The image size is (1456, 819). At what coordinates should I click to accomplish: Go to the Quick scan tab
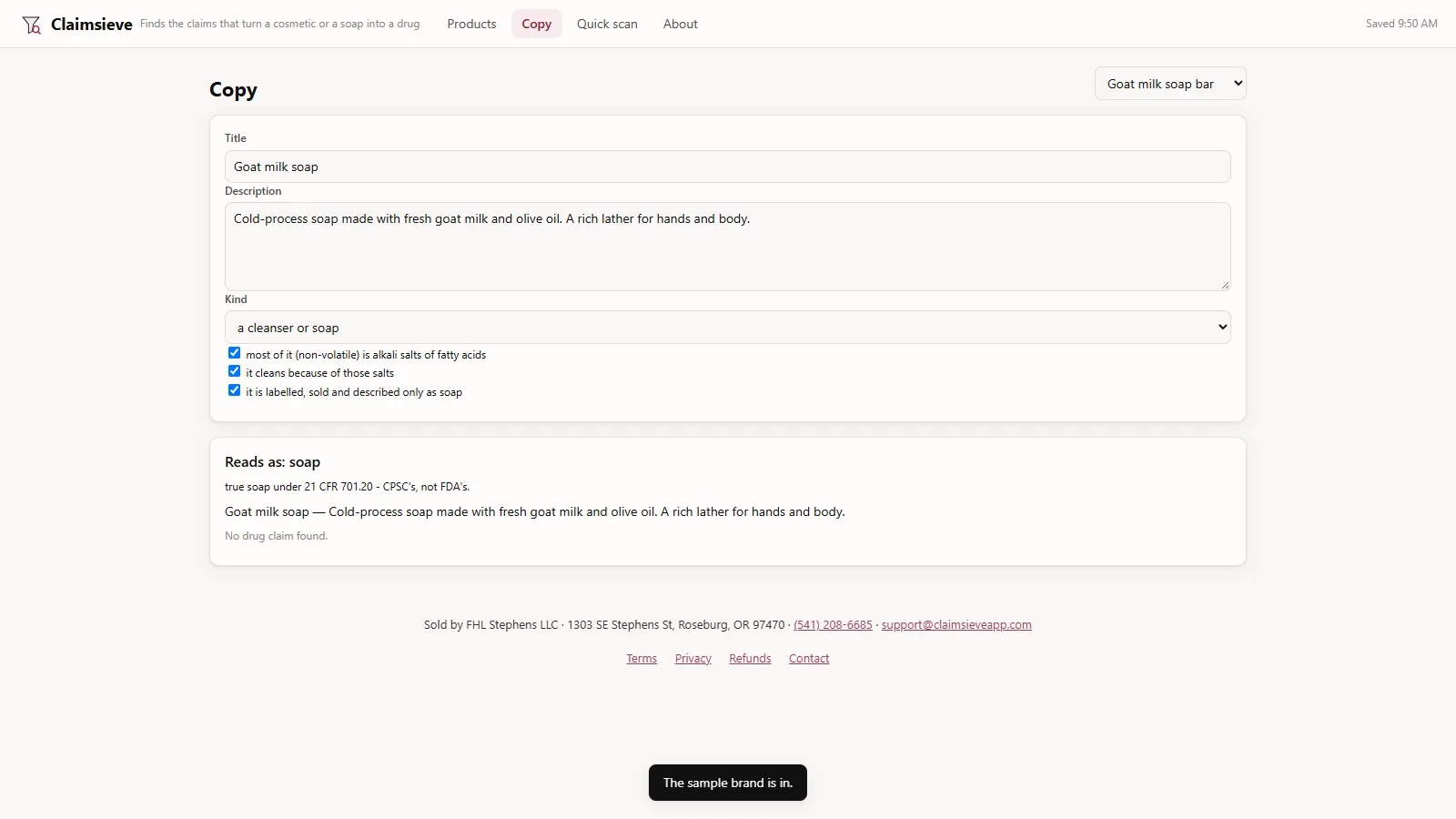(607, 24)
